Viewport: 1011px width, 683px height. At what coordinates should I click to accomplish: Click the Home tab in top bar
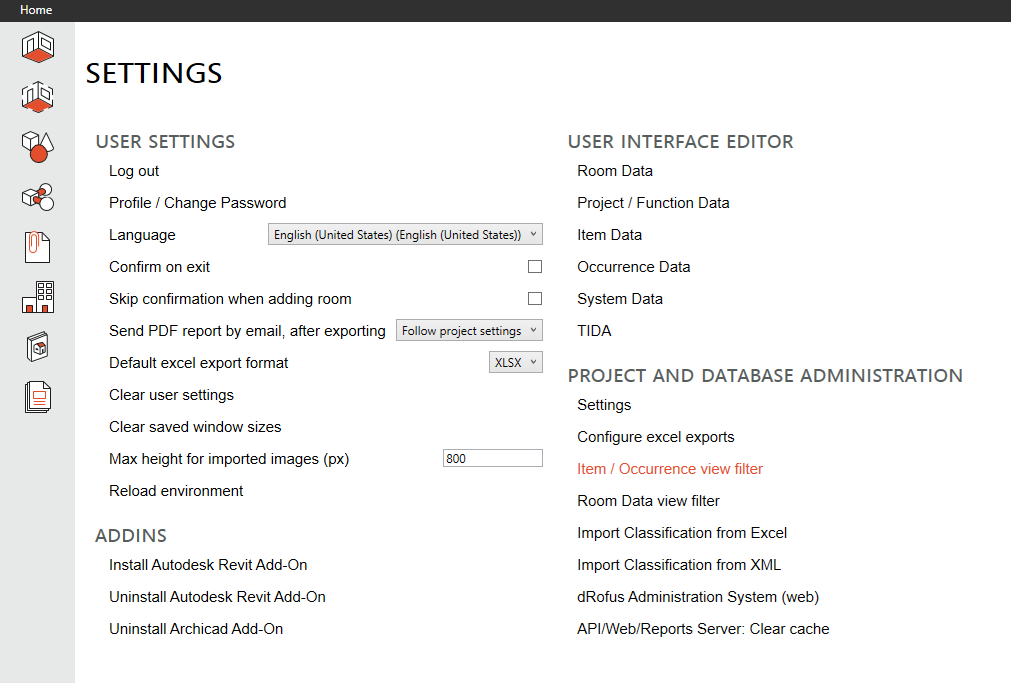click(36, 10)
